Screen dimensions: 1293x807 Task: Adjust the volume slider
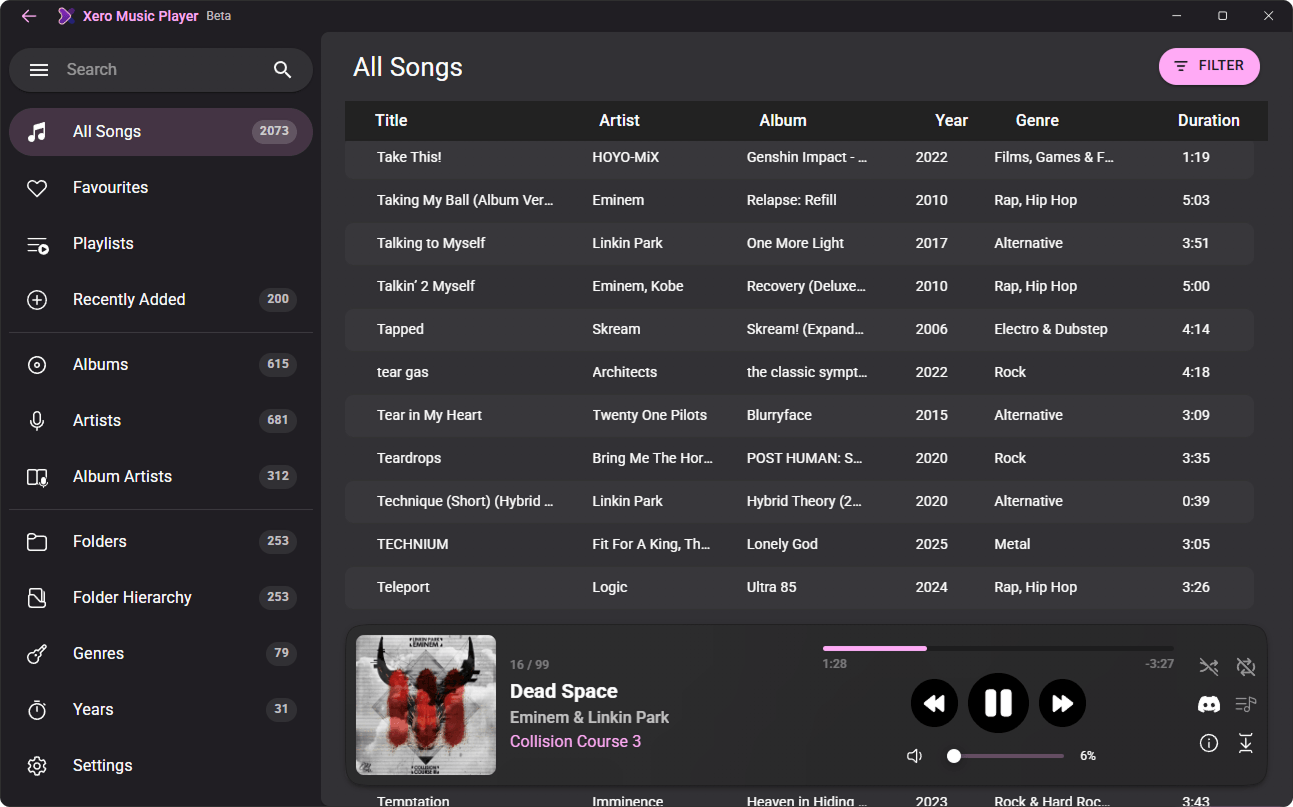click(x=1005, y=756)
